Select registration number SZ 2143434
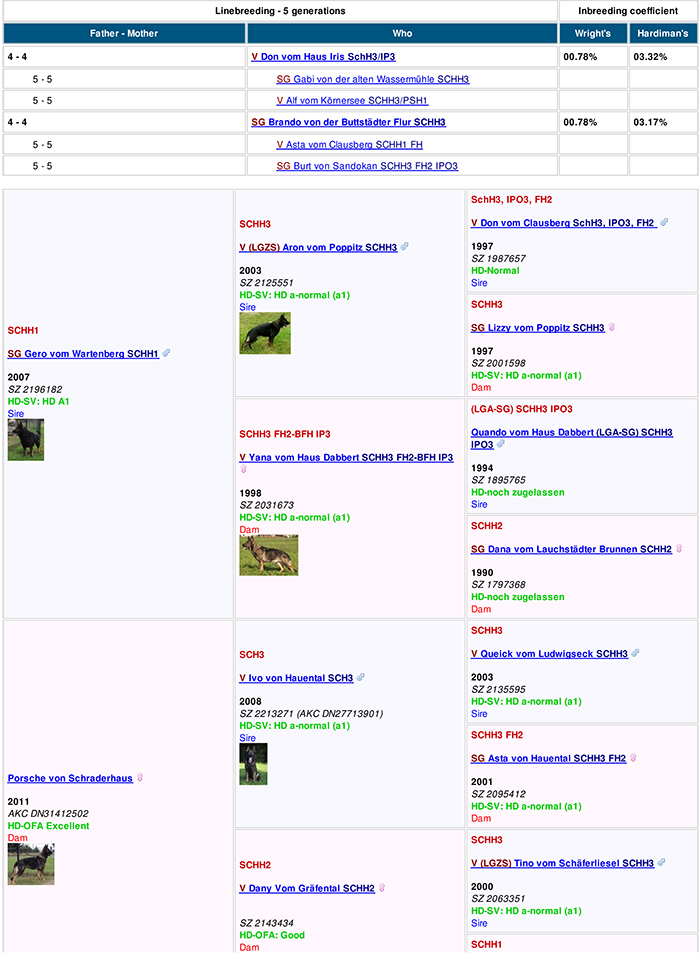 point(267,923)
